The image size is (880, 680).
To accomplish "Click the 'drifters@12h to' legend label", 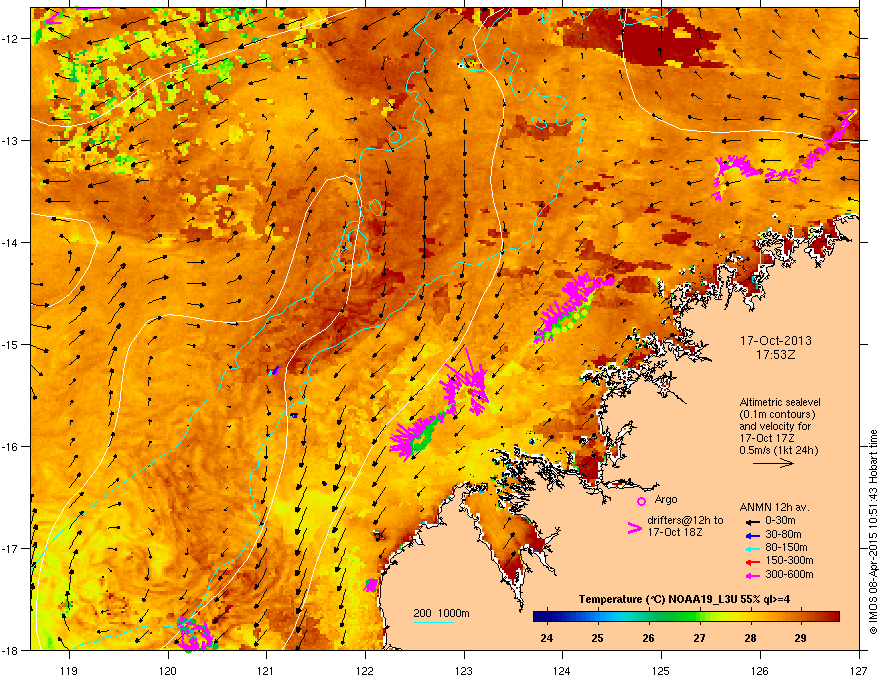I will [685, 520].
